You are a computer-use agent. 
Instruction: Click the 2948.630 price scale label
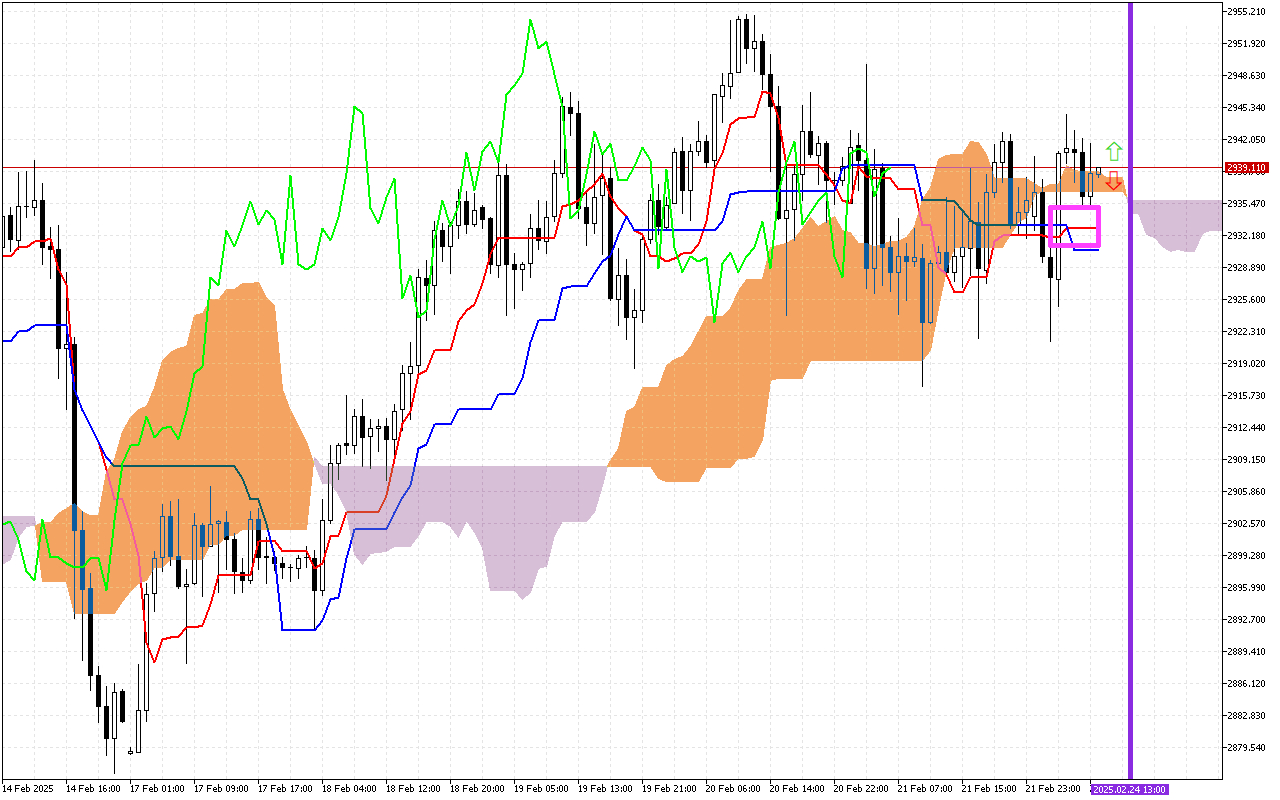pos(1247,76)
